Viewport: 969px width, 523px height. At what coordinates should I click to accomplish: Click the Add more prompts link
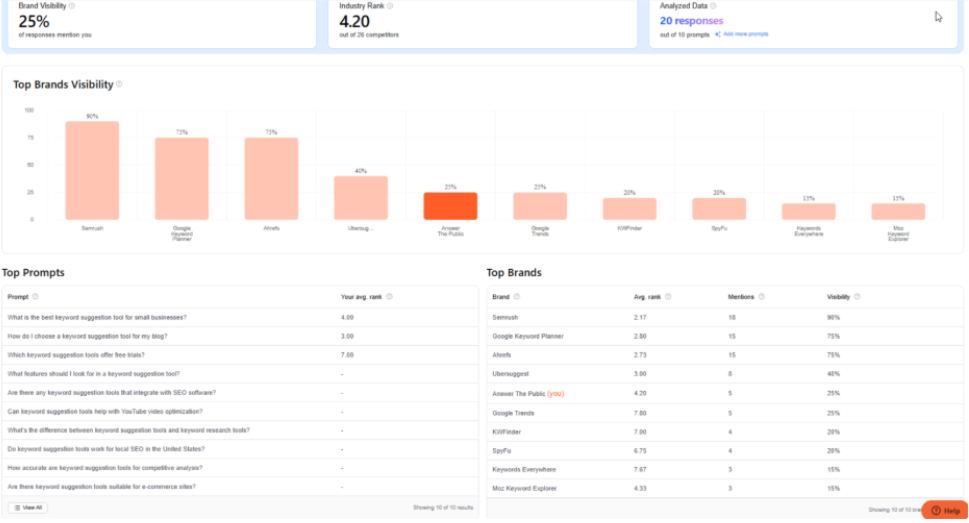(742, 34)
